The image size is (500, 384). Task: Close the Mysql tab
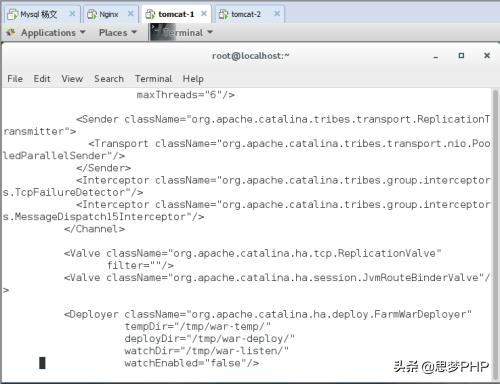click(72, 14)
